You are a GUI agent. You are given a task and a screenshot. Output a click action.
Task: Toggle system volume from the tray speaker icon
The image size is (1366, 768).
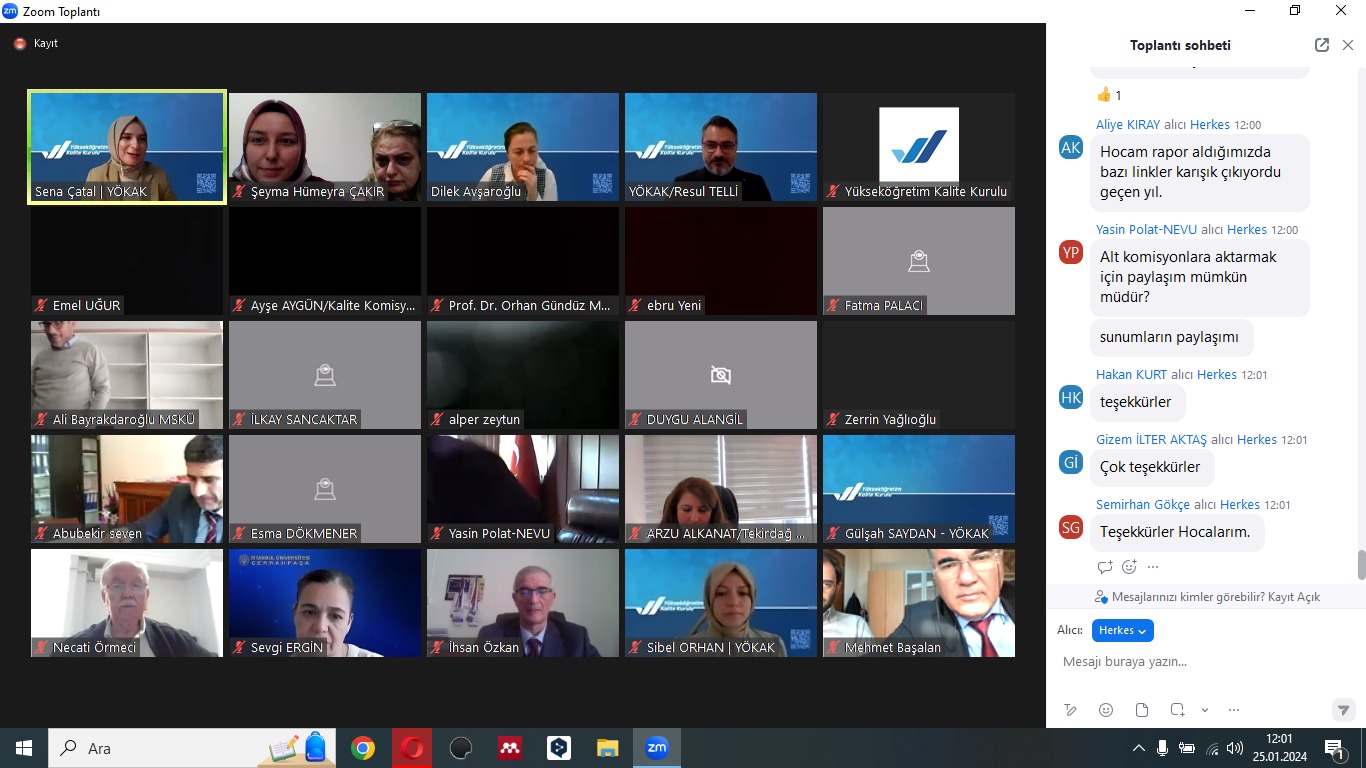pyautogui.click(x=1235, y=748)
